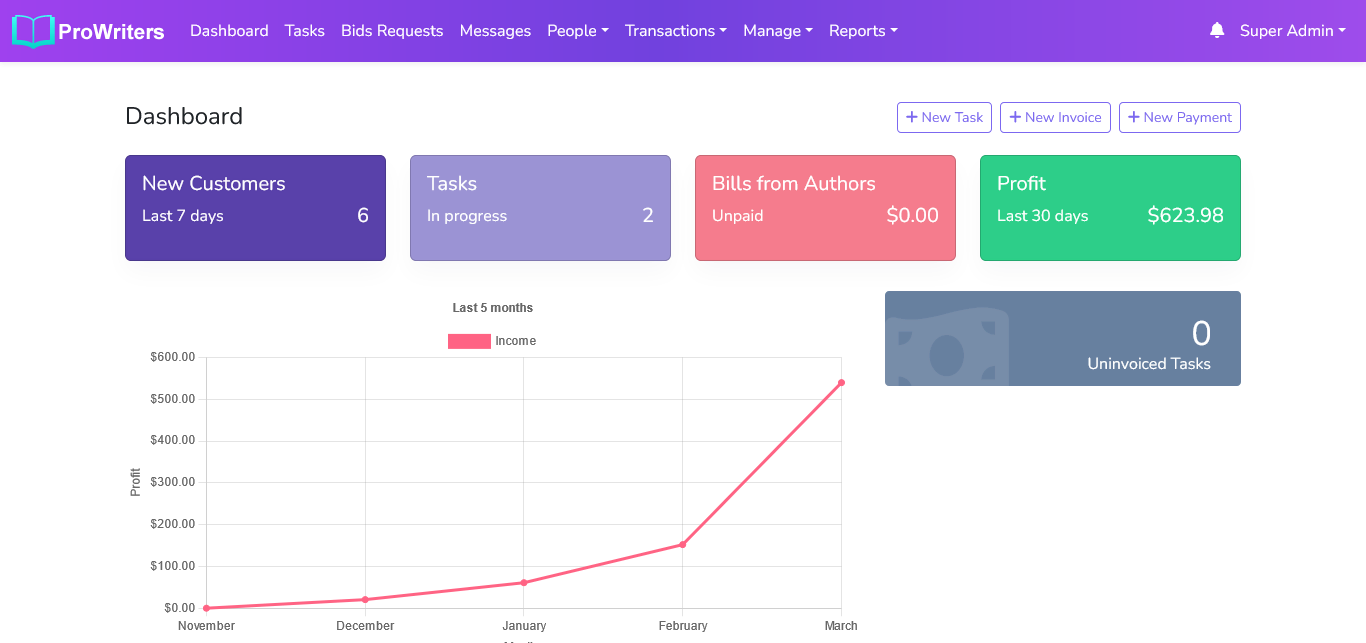Screen dimensions: 1366x643
Task: Click the plus icon on New Task
Action: point(911,117)
